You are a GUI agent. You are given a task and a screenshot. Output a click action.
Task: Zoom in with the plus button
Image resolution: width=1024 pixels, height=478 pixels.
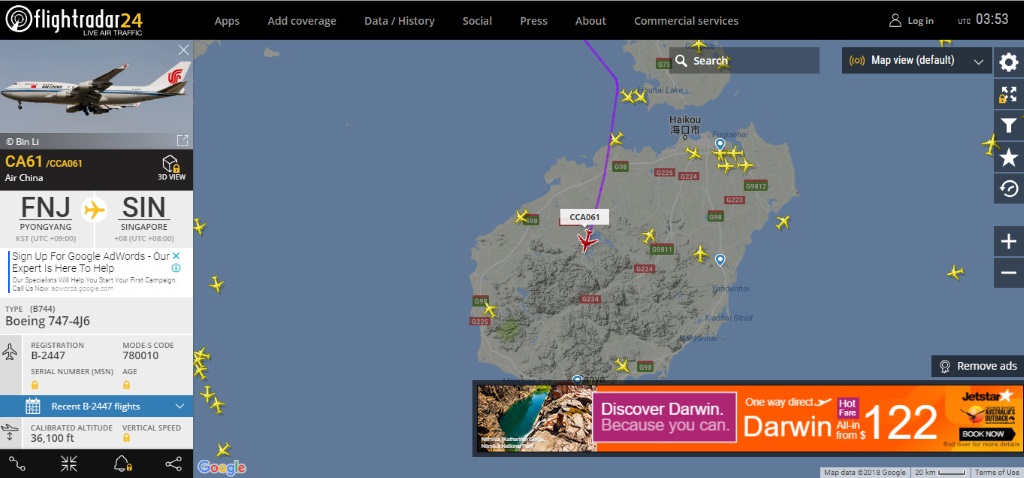pos(1008,242)
